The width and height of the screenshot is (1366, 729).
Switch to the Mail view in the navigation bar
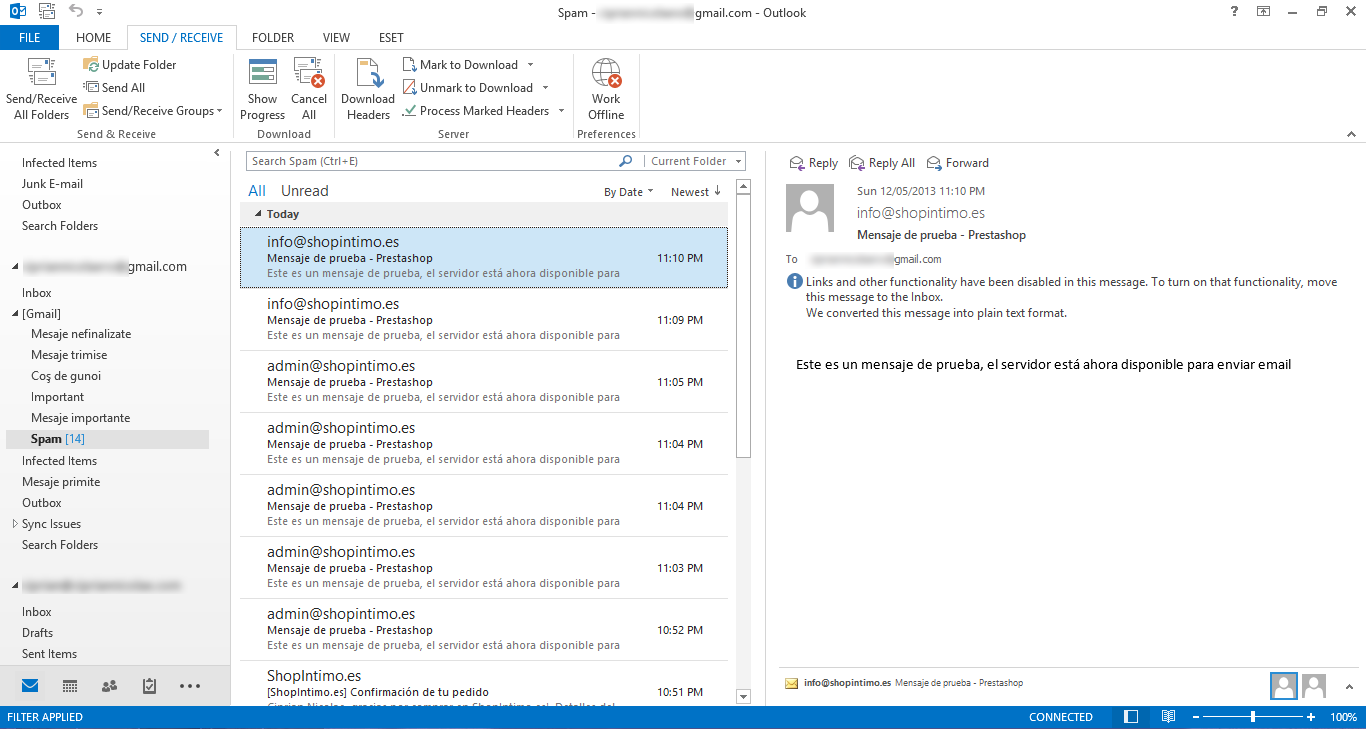click(30, 686)
